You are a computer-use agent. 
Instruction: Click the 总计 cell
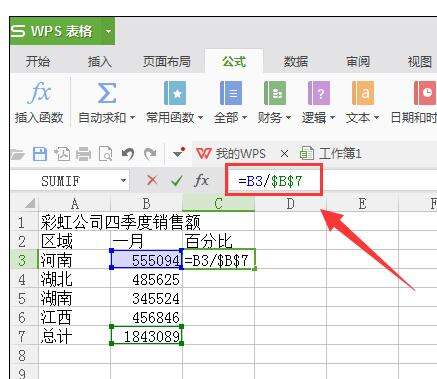coord(75,336)
